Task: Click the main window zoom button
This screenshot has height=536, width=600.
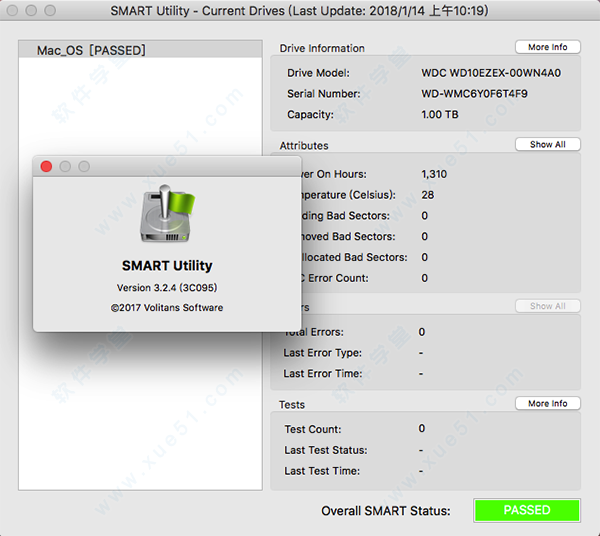Action: 50,10
